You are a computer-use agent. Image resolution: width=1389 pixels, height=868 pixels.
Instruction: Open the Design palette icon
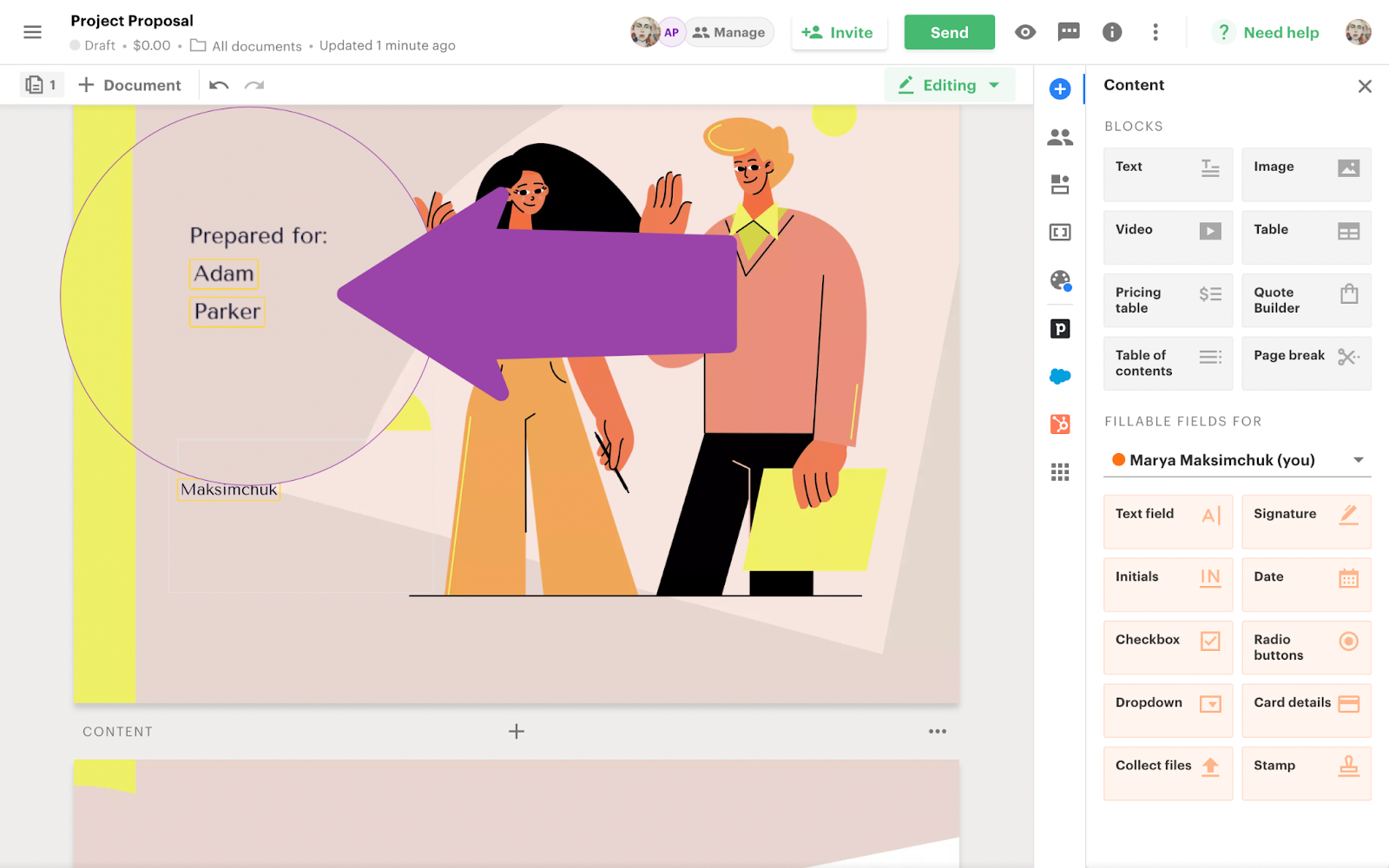coord(1060,279)
